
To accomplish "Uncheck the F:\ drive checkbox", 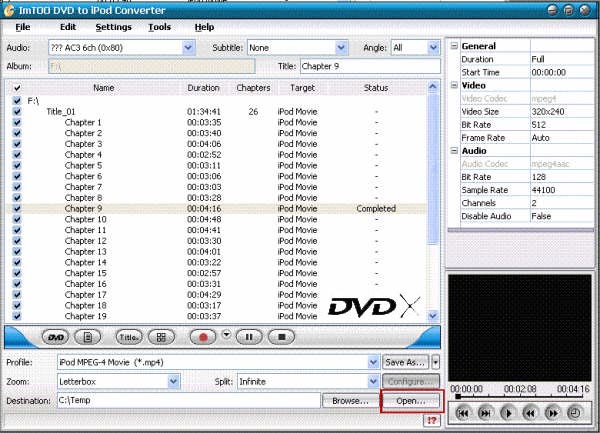I will click(x=17, y=101).
